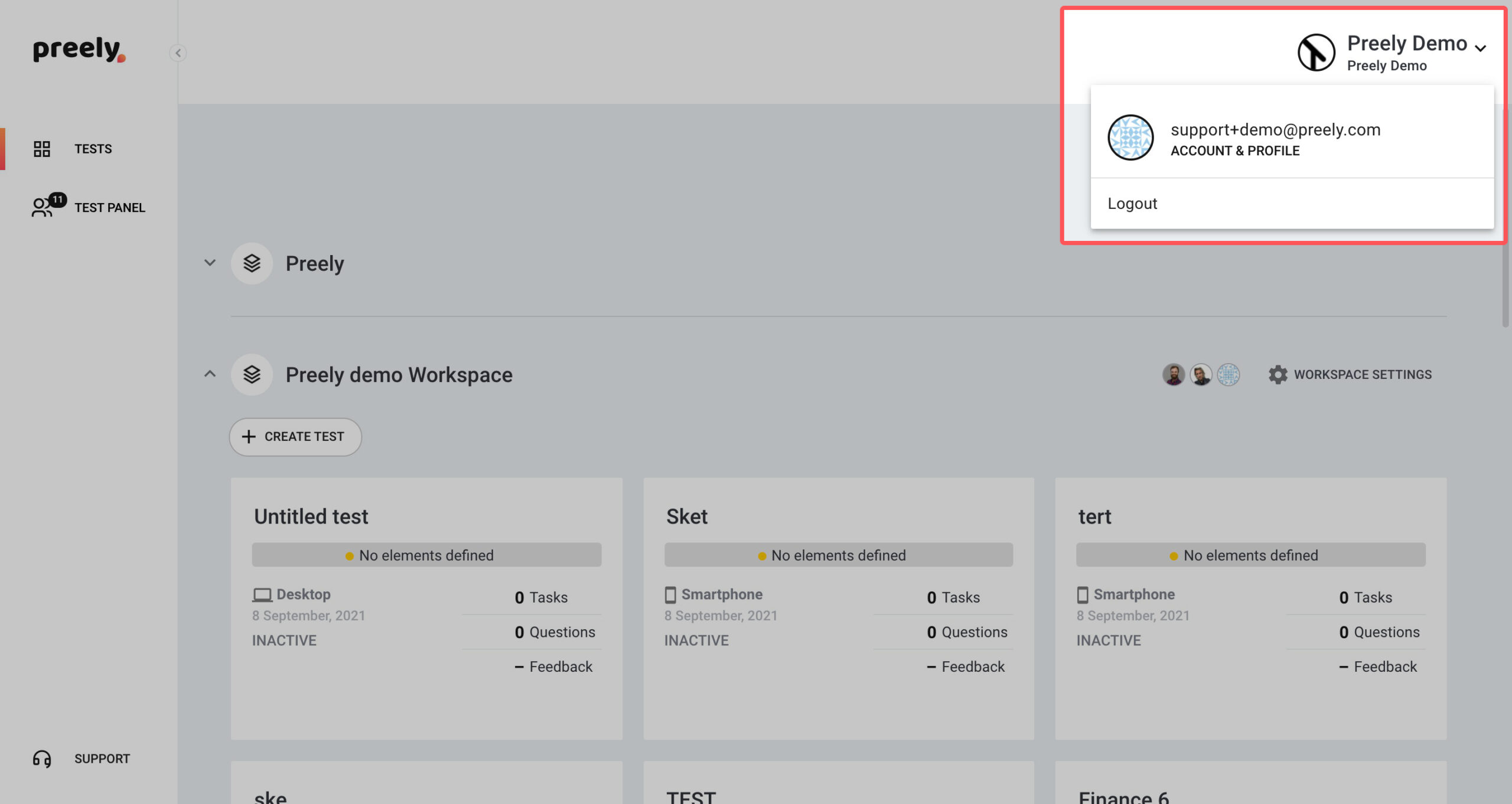
Task: Click the Preely workspace layers icon
Action: (x=252, y=263)
